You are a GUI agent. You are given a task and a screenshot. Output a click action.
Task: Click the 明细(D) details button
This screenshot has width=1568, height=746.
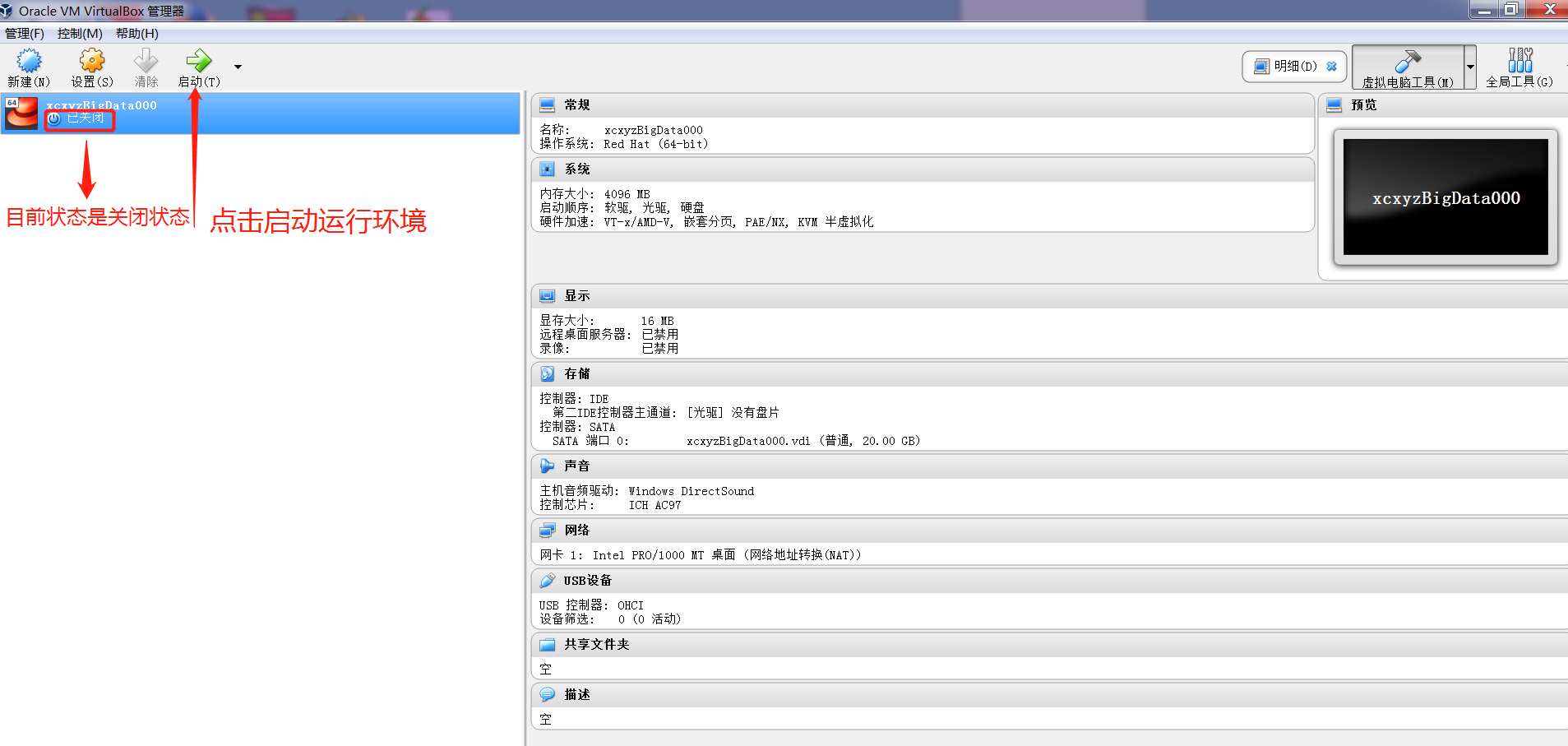coord(1293,67)
